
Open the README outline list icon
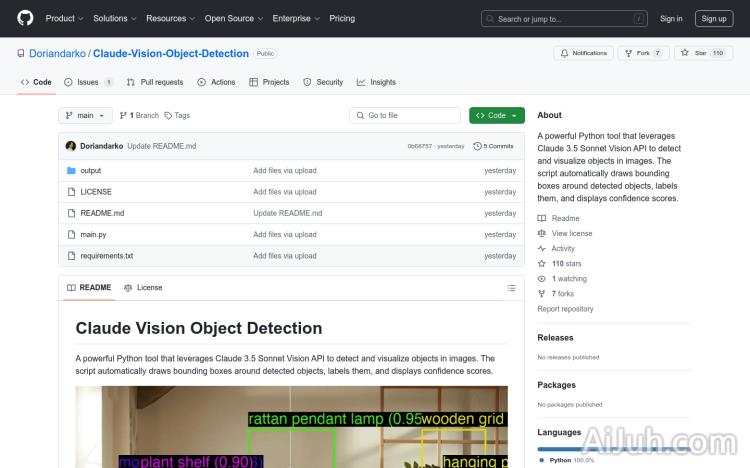(x=511, y=288)
